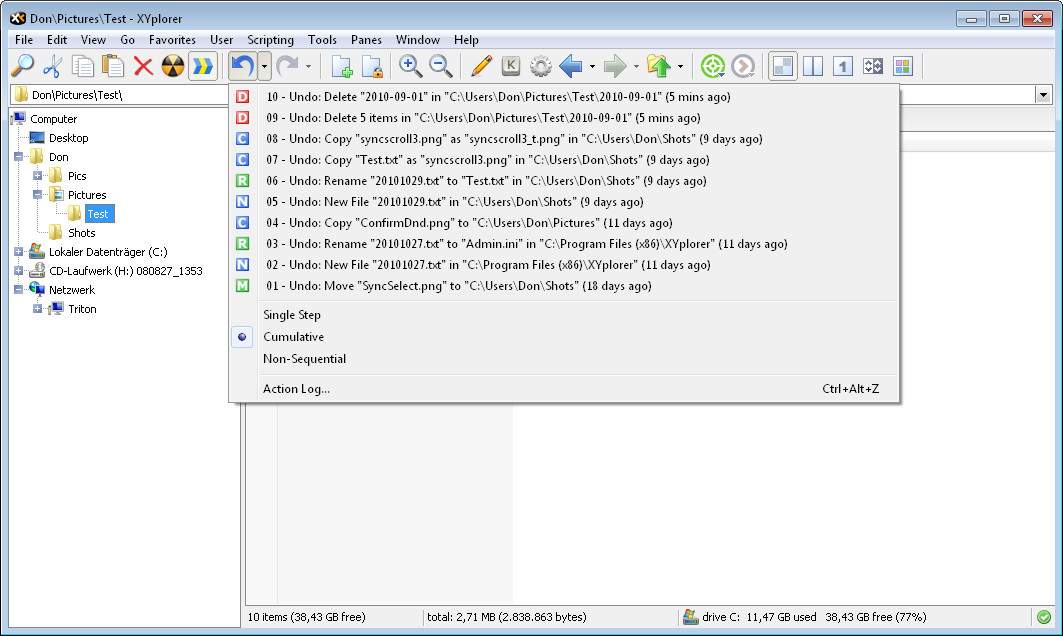Click the Zoom Out magnifier icon
This screenshot has height=636, width=1063.
[441, 66]
